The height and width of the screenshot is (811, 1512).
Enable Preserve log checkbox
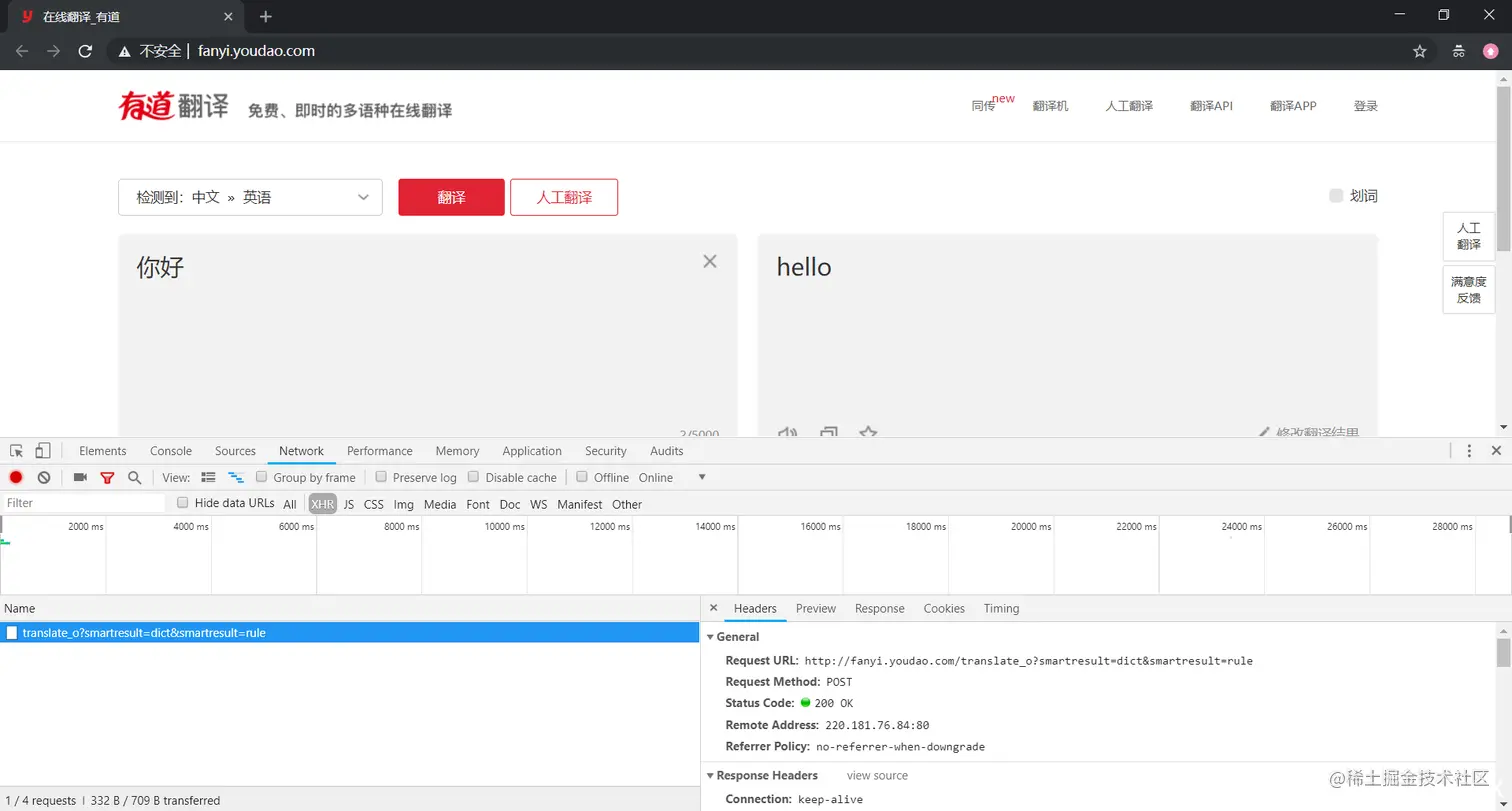tap(381, 477)
